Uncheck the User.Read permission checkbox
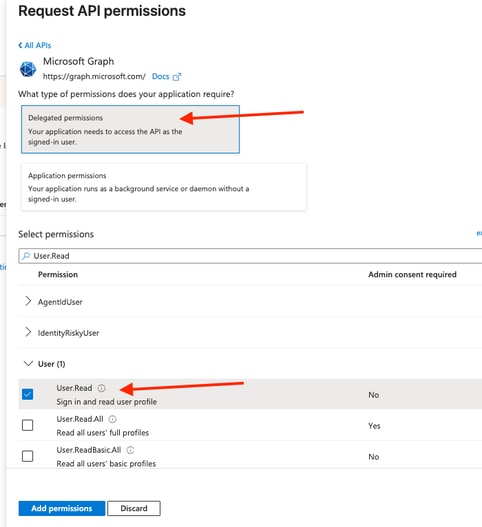Image resolution: width=482 pixels, height=527 pixels. click(x=28, y=394)
